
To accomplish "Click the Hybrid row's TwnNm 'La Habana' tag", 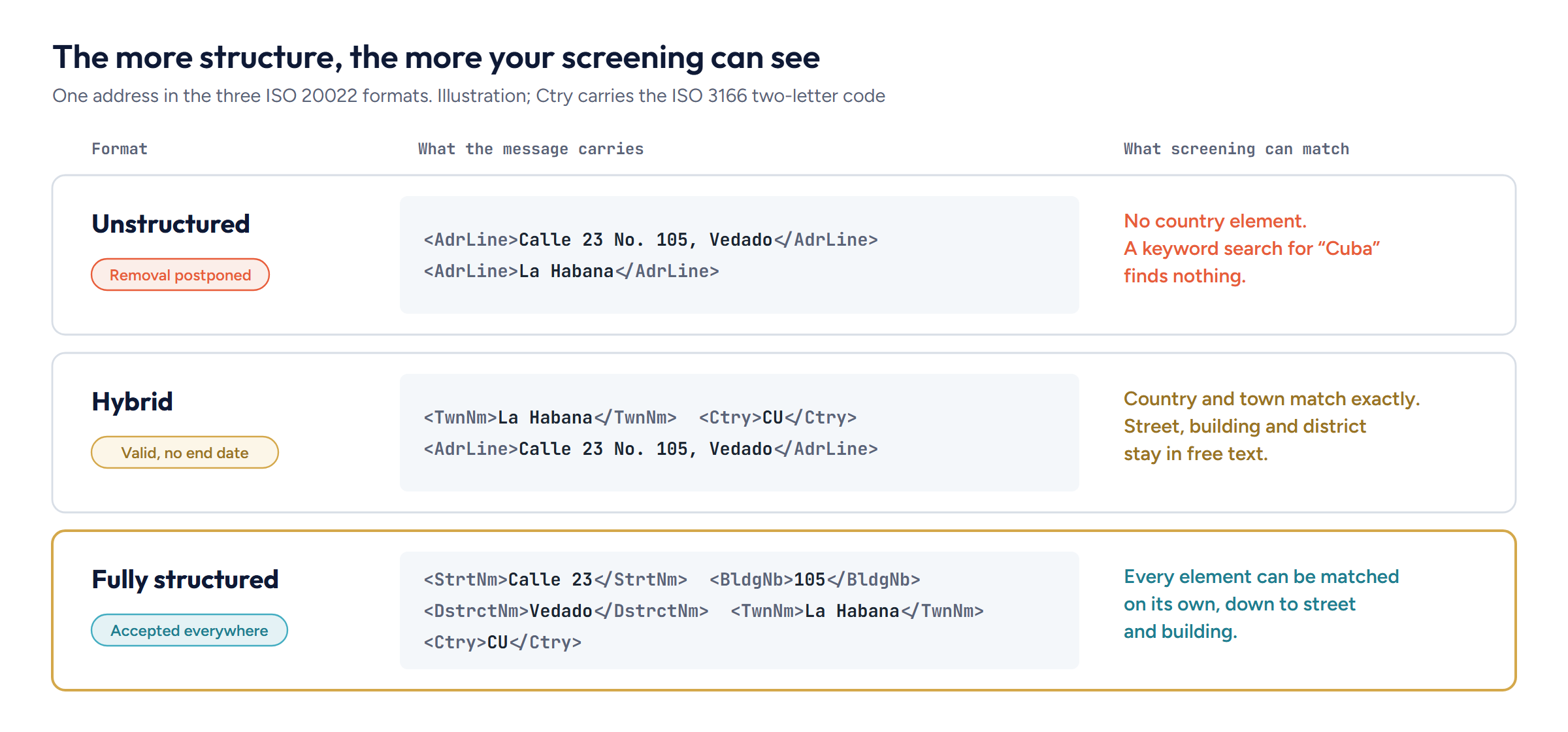I will click(x=550, y=418).
